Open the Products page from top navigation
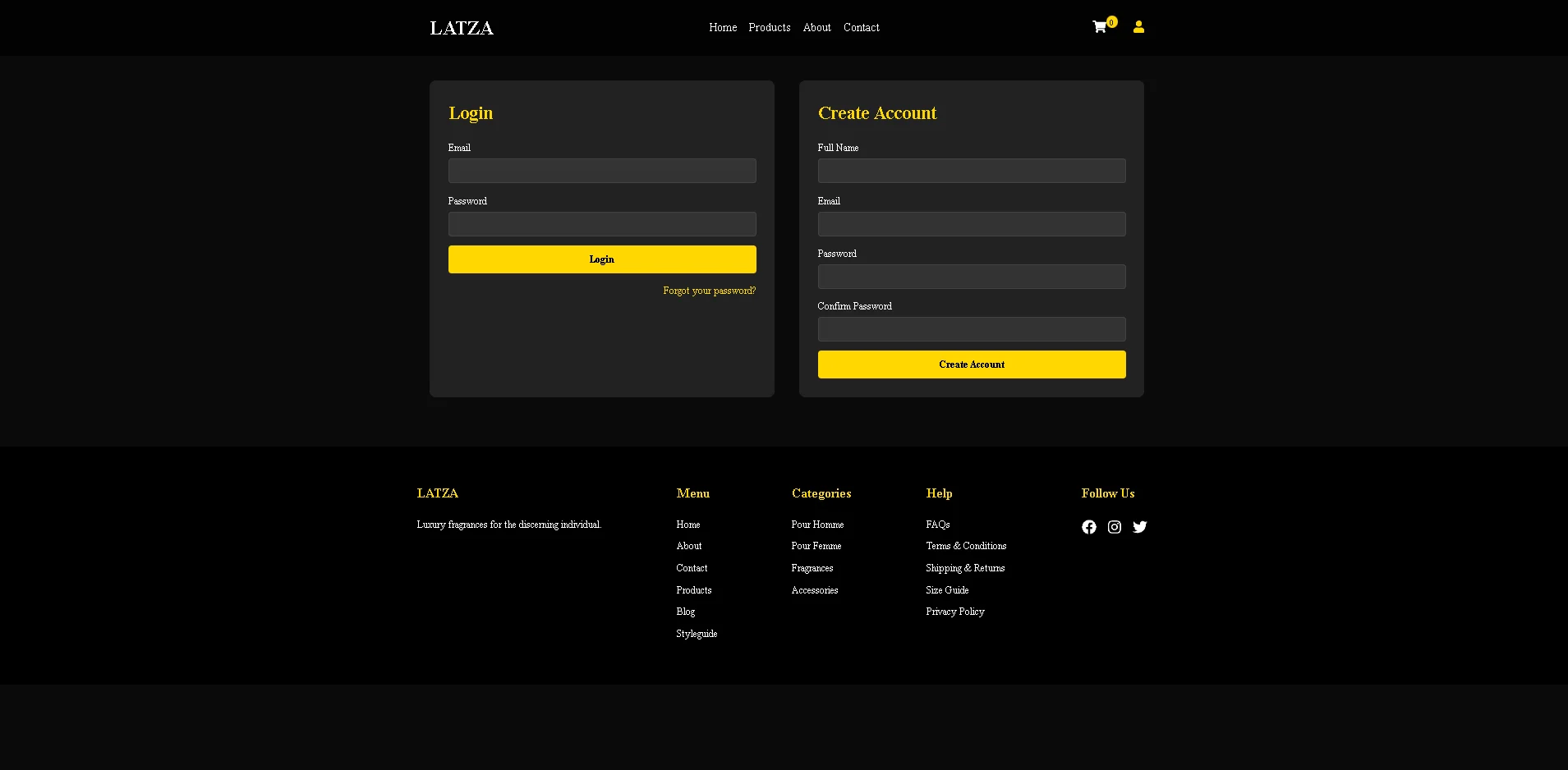 point(769,27)
